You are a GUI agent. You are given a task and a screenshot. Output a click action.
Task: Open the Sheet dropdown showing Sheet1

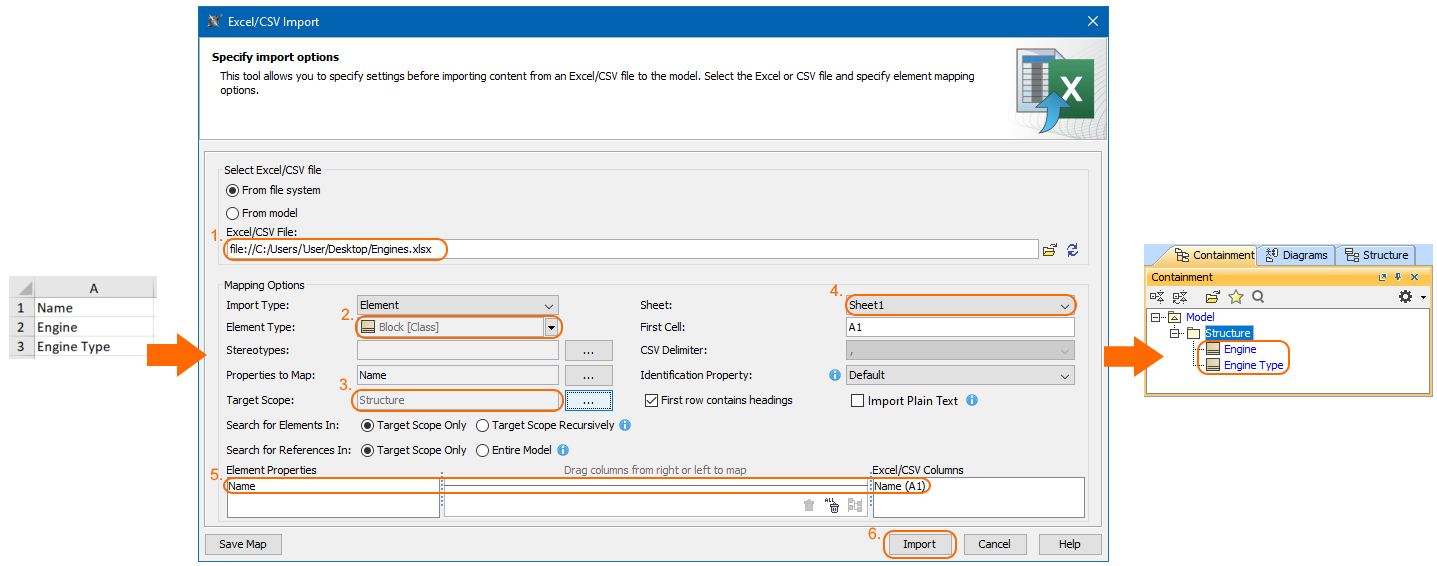(960, 305)
